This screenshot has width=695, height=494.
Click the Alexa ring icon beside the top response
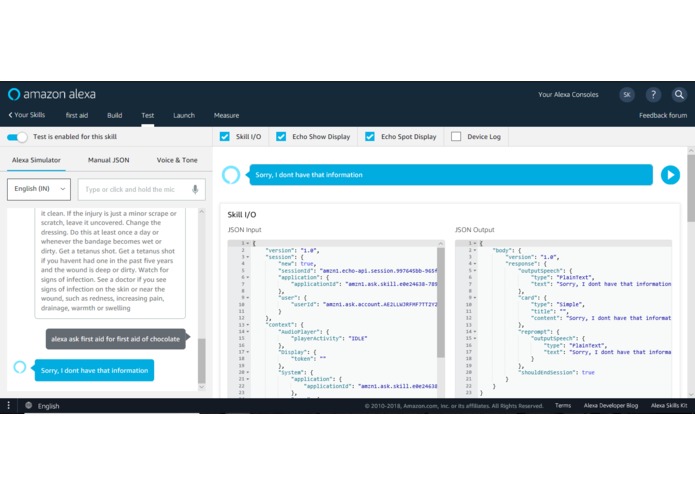[231, 175]
